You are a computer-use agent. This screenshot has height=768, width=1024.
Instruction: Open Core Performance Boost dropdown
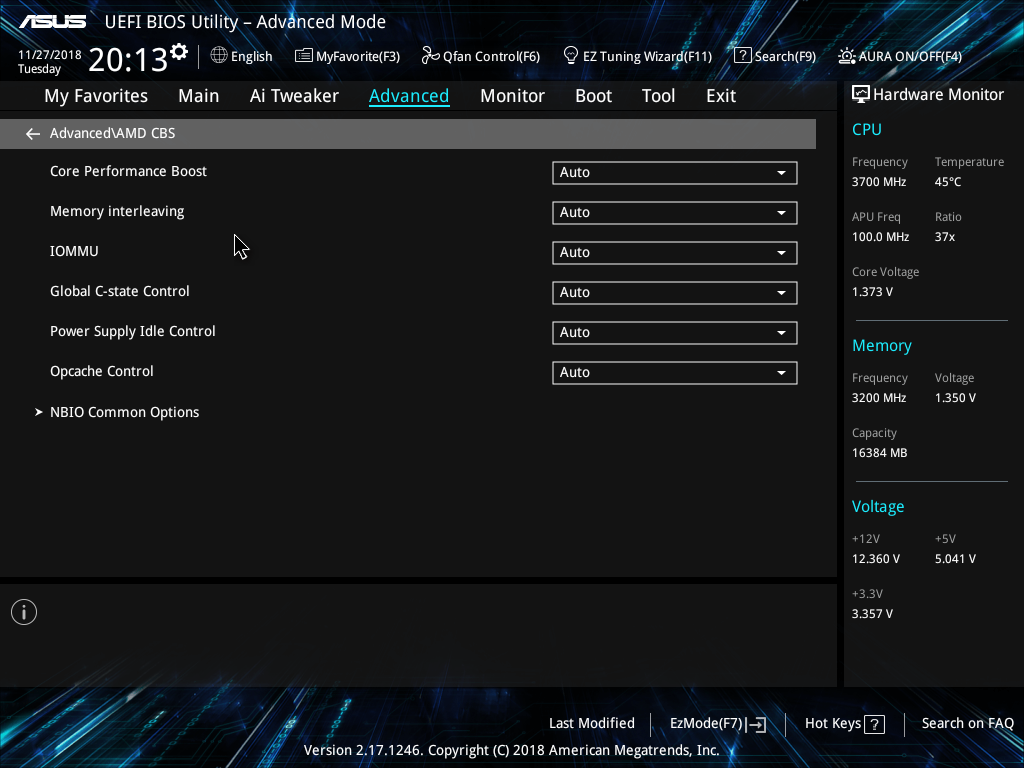(675, 172)
